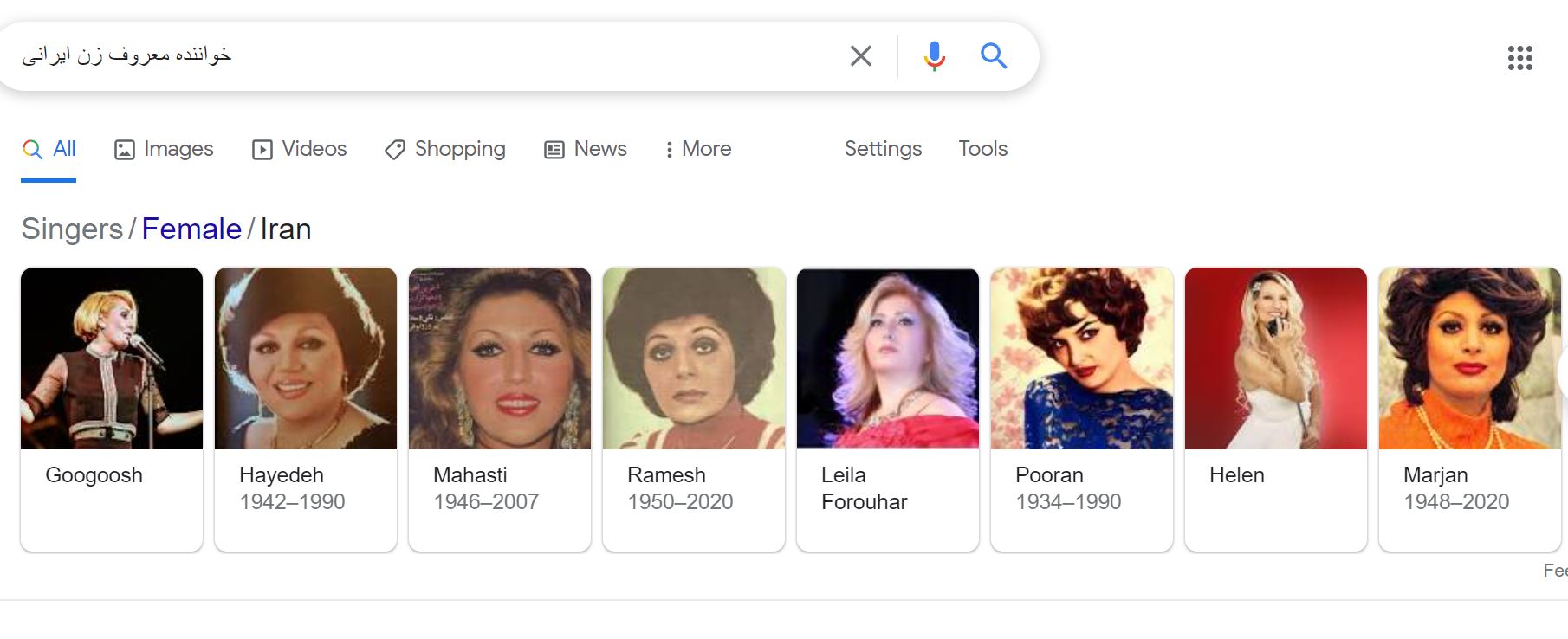Open the Settings menu
Screen dimensions: 1568x639
882,149
